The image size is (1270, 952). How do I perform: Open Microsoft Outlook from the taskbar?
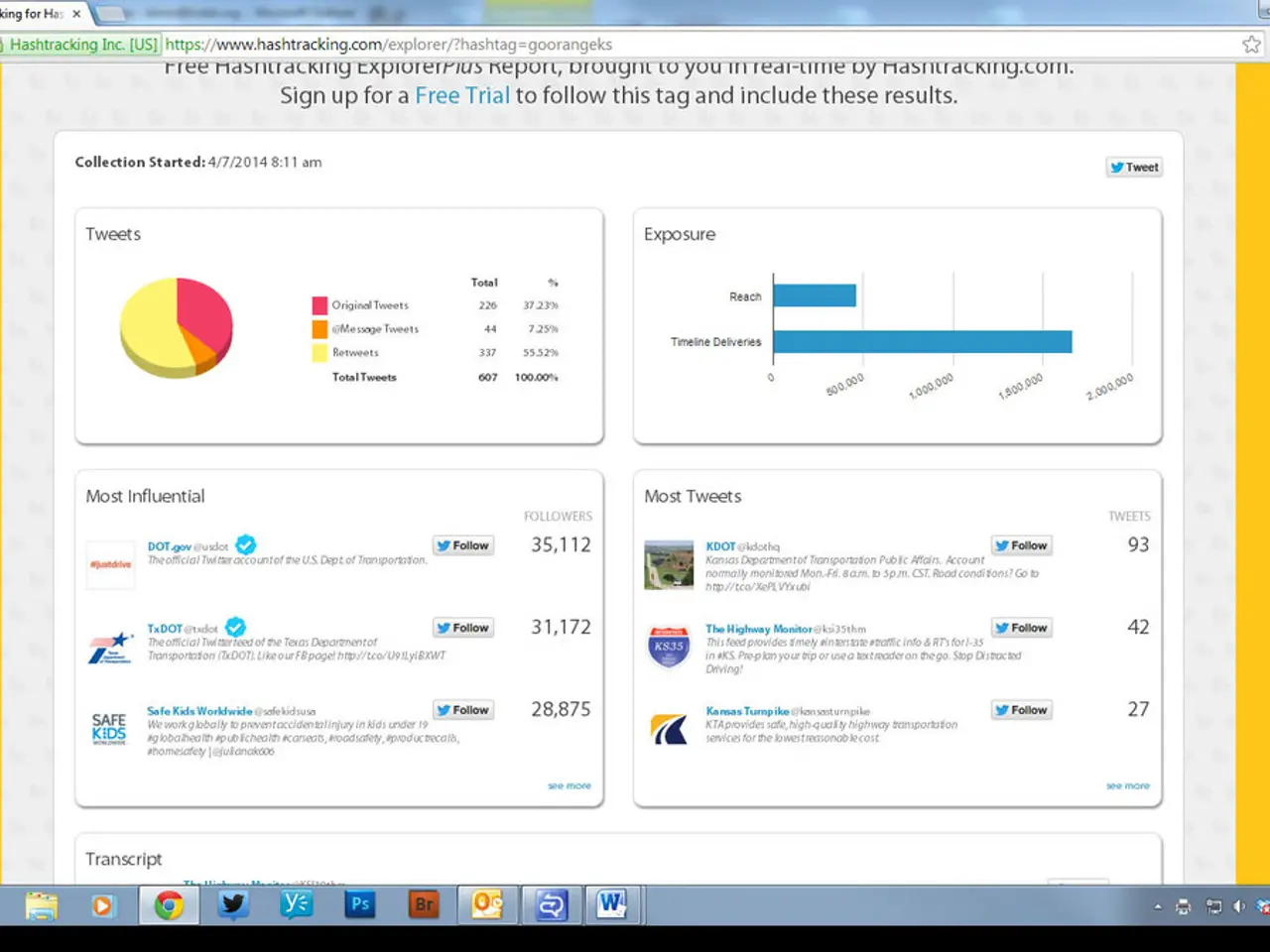tap(487, 904)
